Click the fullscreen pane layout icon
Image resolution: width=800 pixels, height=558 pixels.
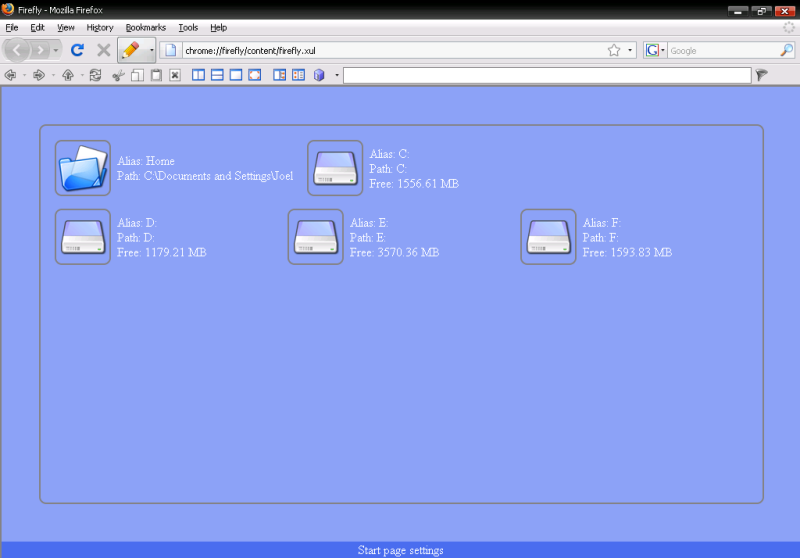tap(255, 75)
